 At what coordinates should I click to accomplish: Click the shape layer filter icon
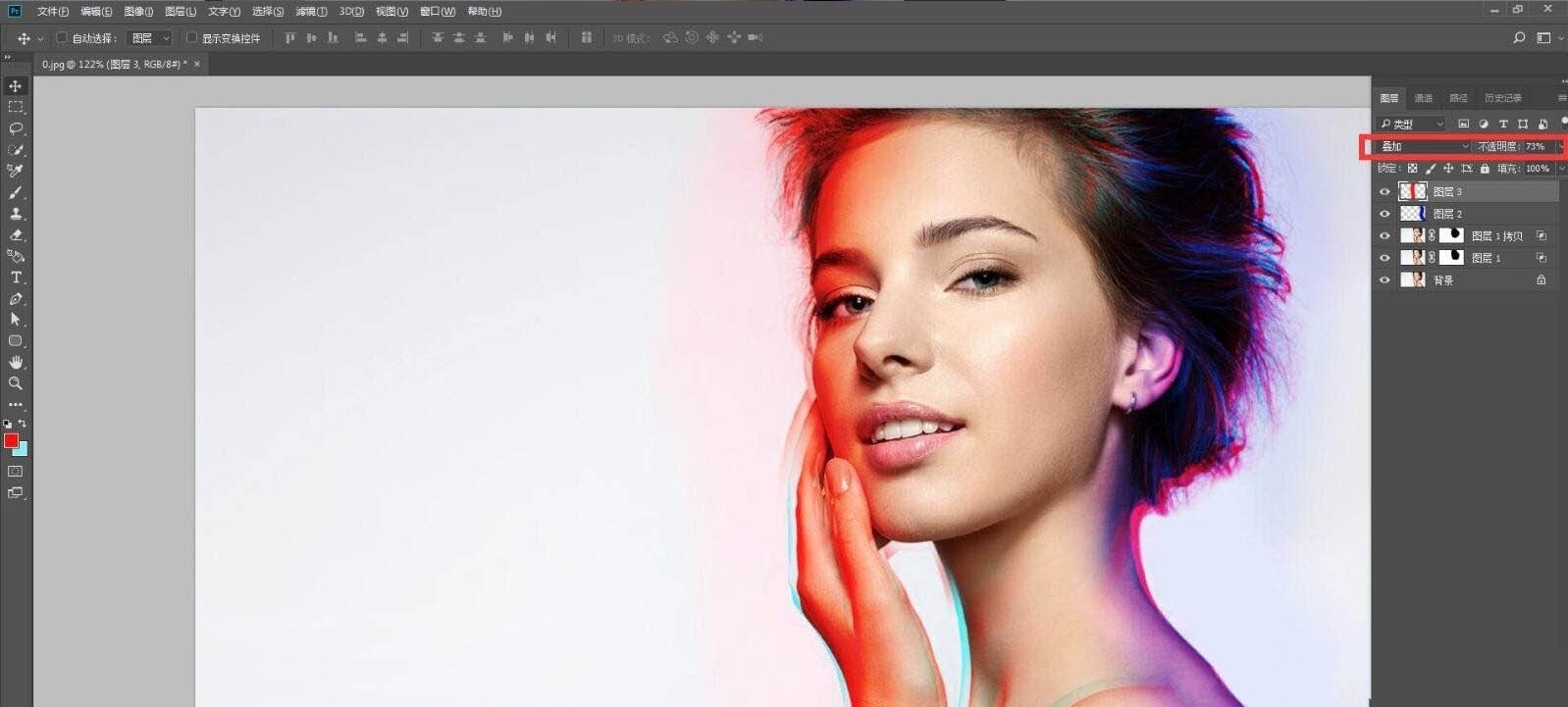point(1522,124)
